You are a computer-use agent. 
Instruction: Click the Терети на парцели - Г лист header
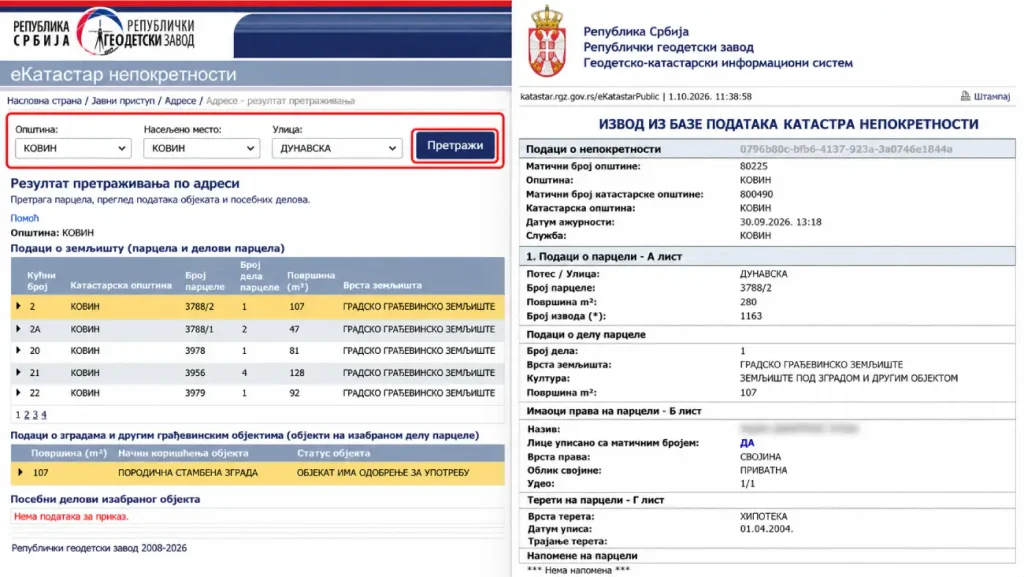coord(595,500)
